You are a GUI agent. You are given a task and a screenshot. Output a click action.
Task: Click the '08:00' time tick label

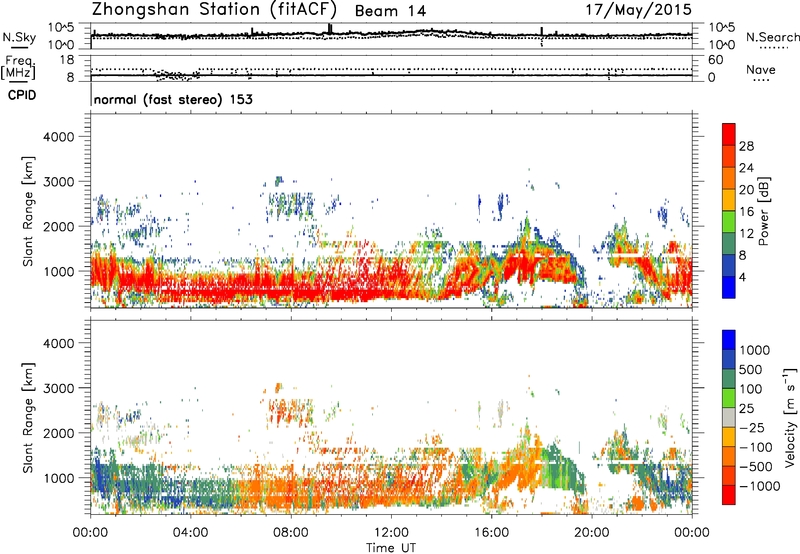pyautogui.click(x=291, y=533)
